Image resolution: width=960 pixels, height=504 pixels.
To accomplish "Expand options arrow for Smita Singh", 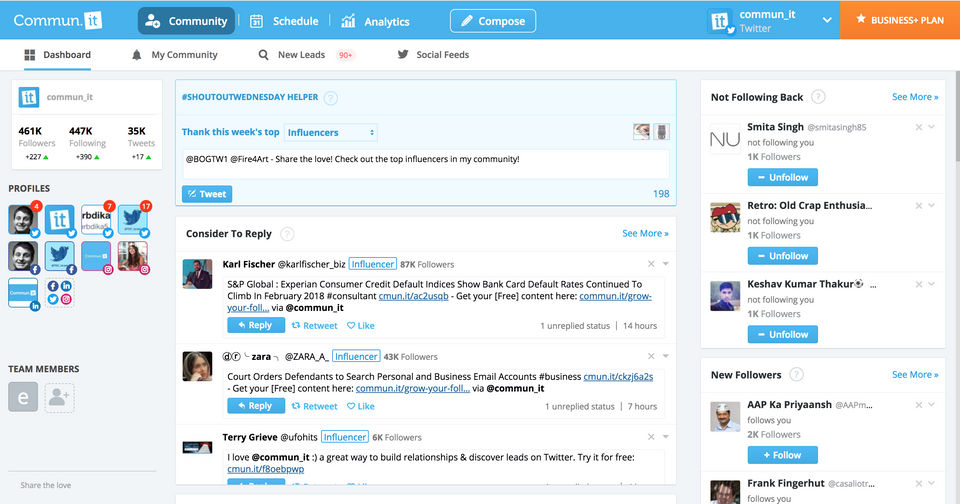I will [x=932, y=127].
